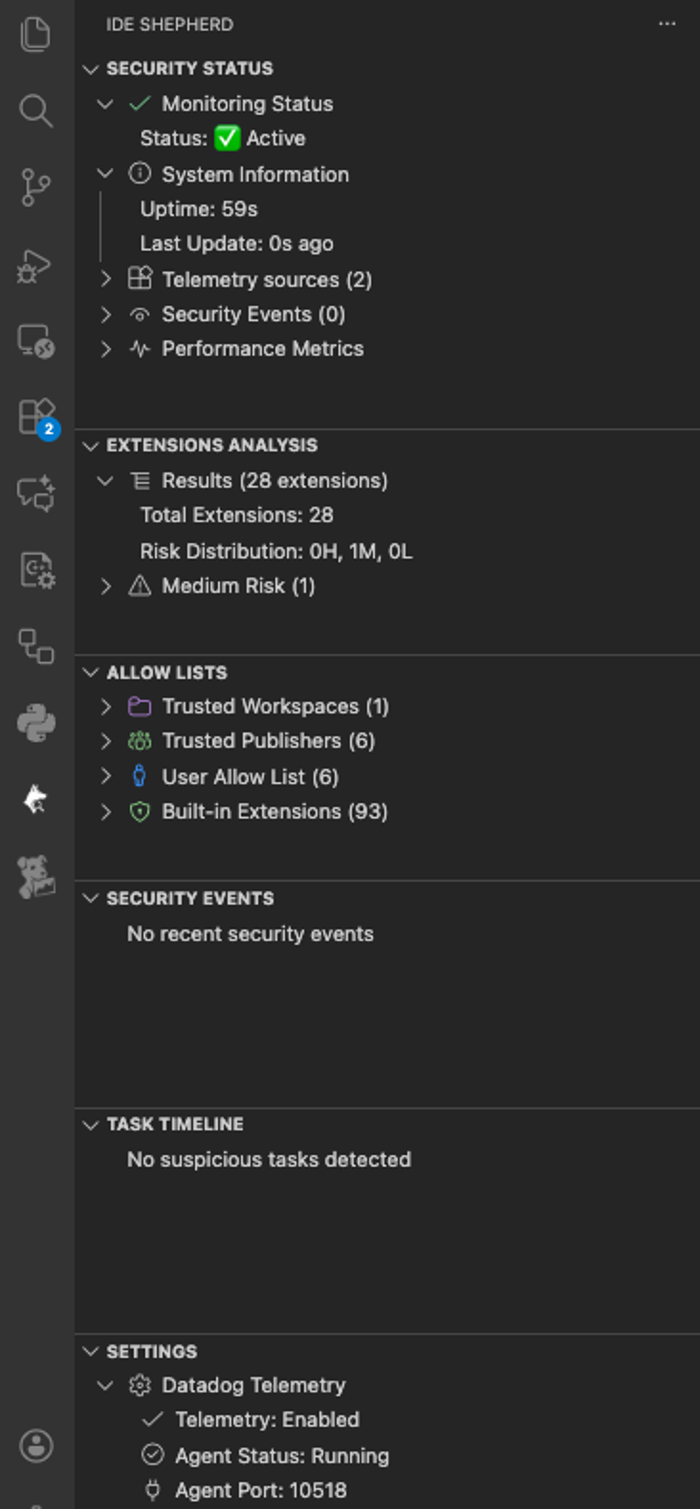Open the Accounts menu at bottom
This screenshot has height=1509, width=700.
(35, 1443)
